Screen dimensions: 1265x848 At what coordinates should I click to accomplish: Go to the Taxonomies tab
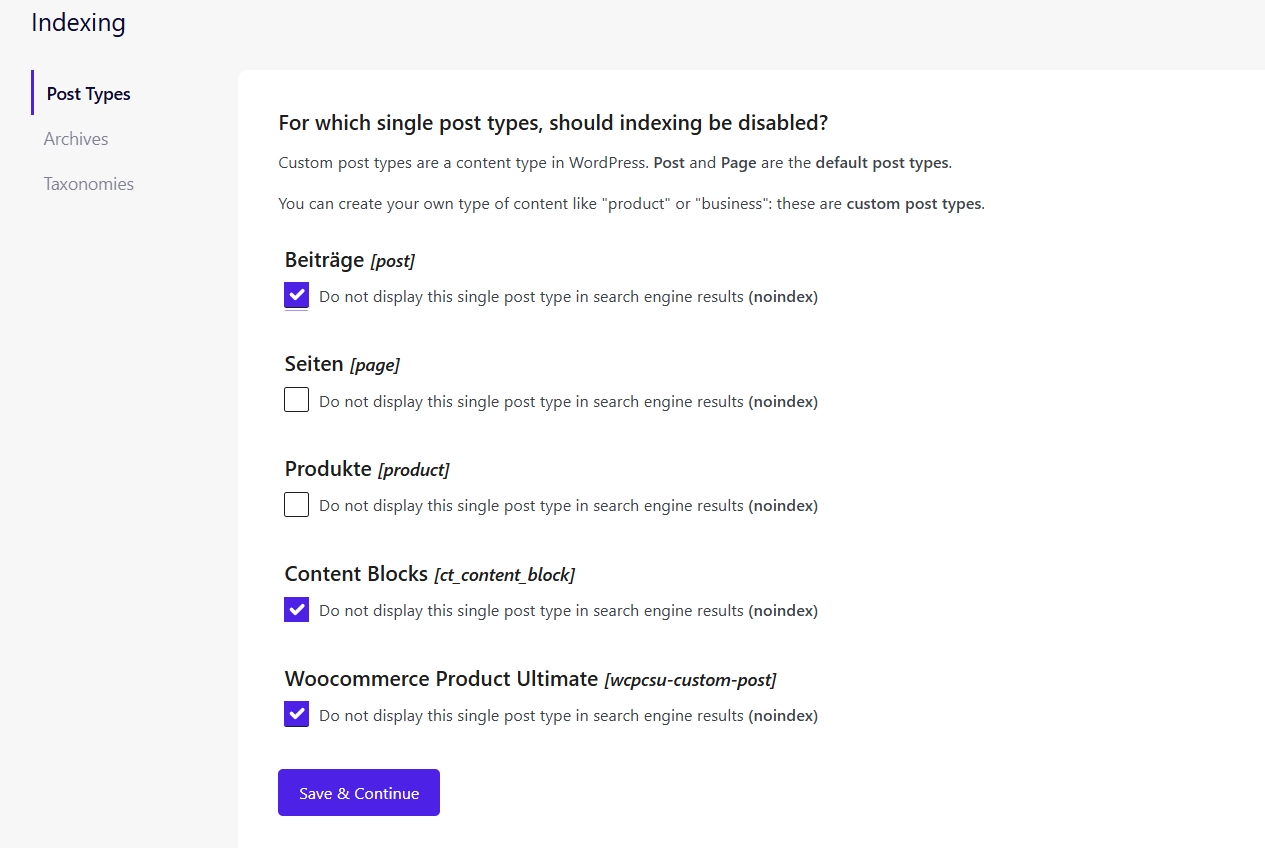88,184
